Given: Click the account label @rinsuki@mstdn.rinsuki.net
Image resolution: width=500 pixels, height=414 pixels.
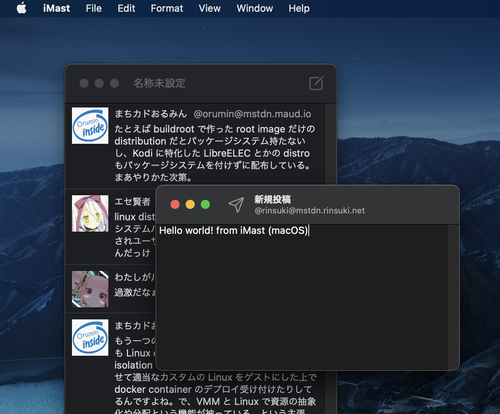Looking at the screenshot, I should click(x=310, y=211).
